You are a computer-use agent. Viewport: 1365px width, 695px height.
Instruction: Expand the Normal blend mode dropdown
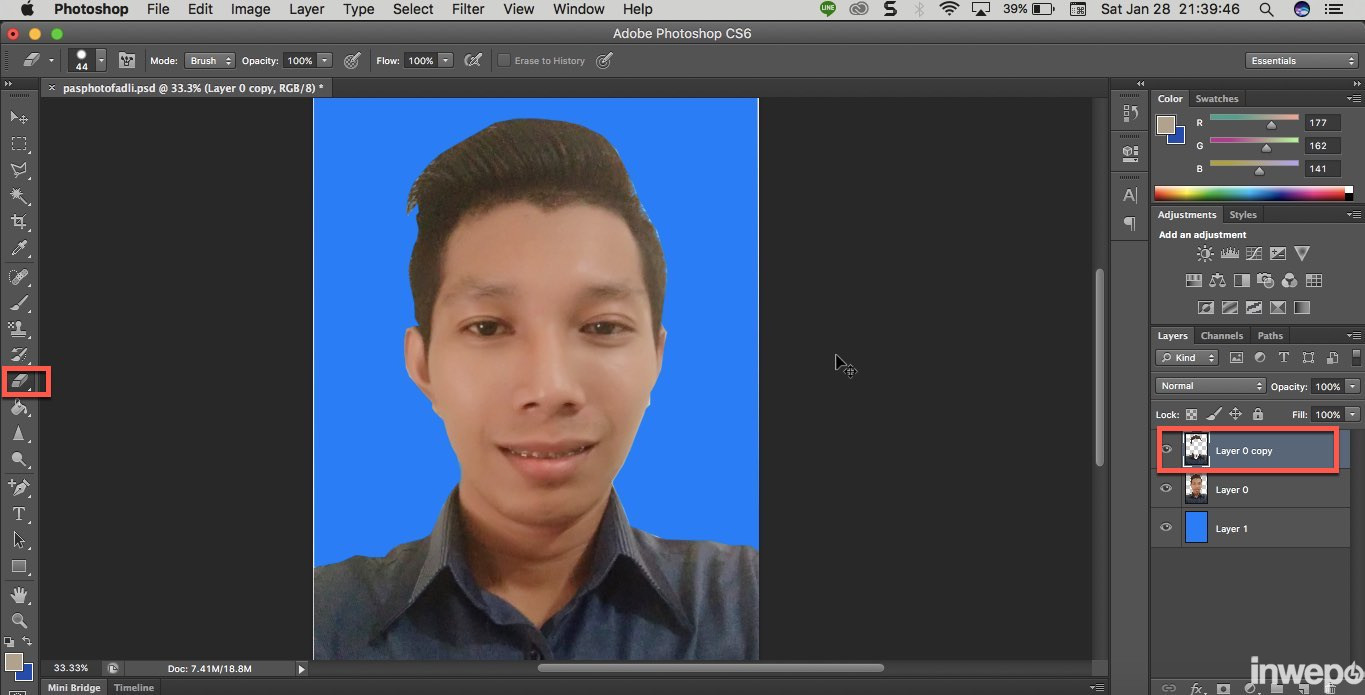(1210, 386)
